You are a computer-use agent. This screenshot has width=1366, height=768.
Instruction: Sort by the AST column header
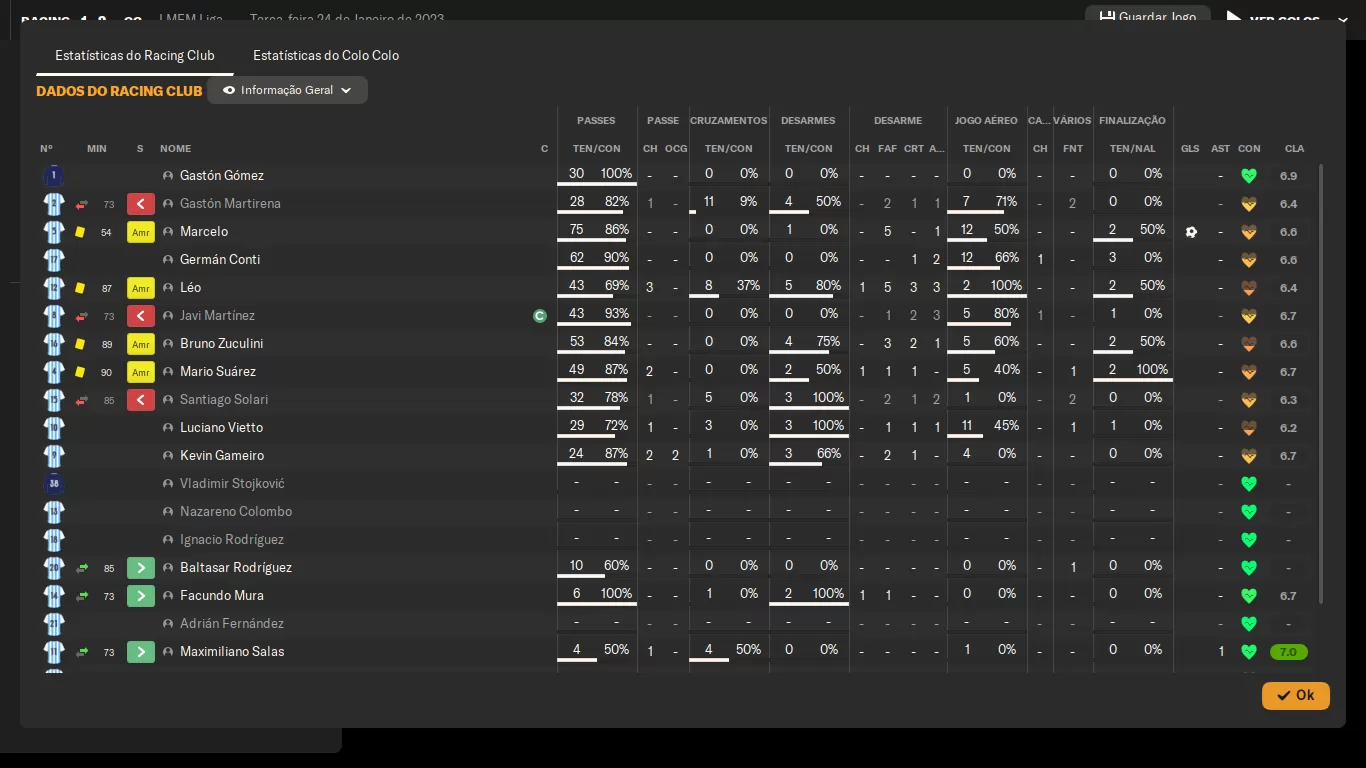tap(1220, 149)
